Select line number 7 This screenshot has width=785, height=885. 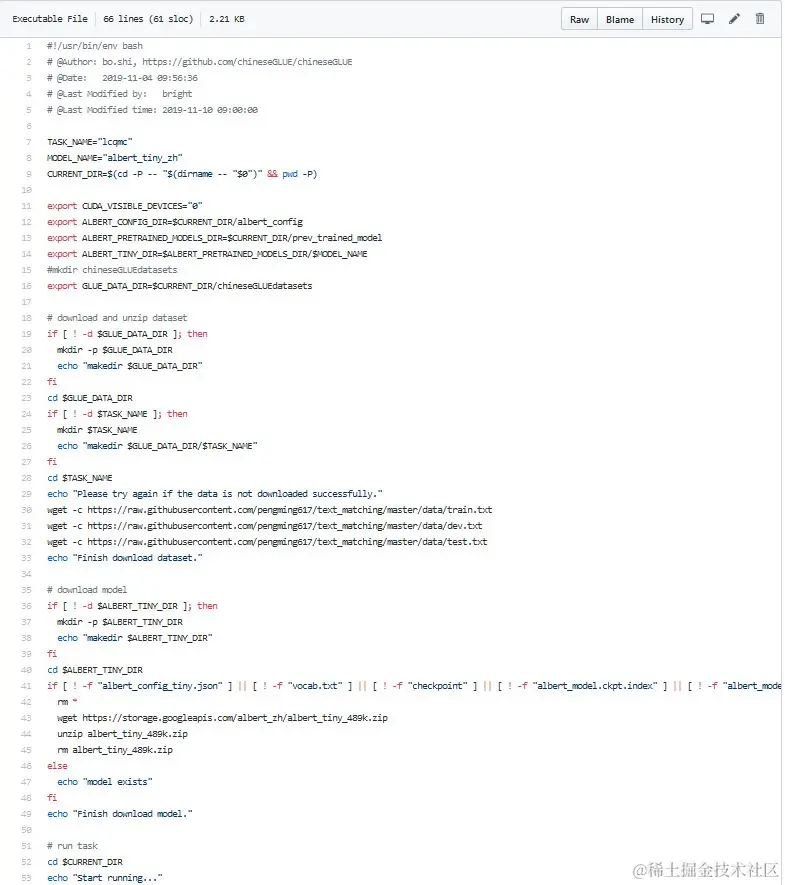[x=28, y=142]
